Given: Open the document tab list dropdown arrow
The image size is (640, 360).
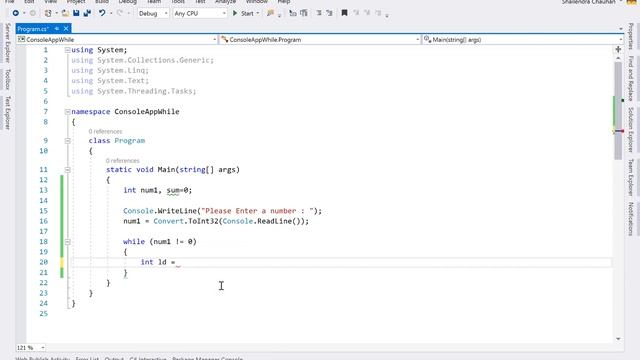Looking at the screenshot, I should coord(621,29).
